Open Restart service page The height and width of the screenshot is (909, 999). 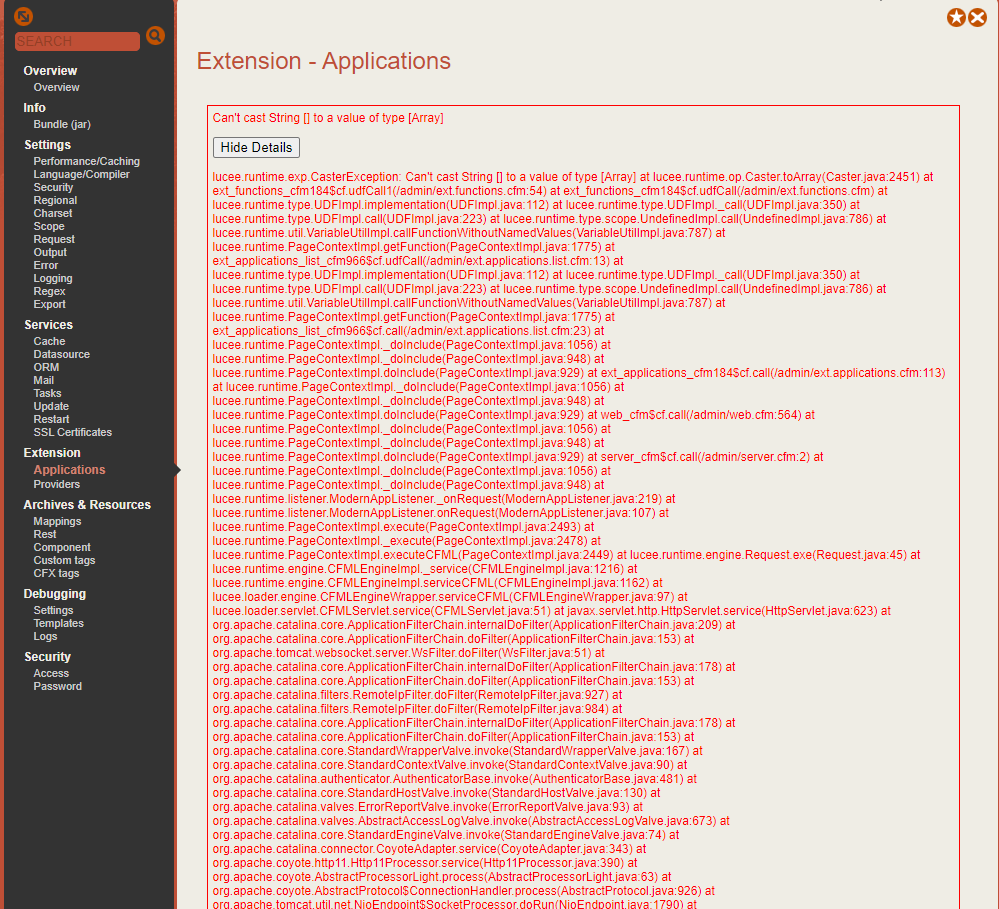coord(52,419)
